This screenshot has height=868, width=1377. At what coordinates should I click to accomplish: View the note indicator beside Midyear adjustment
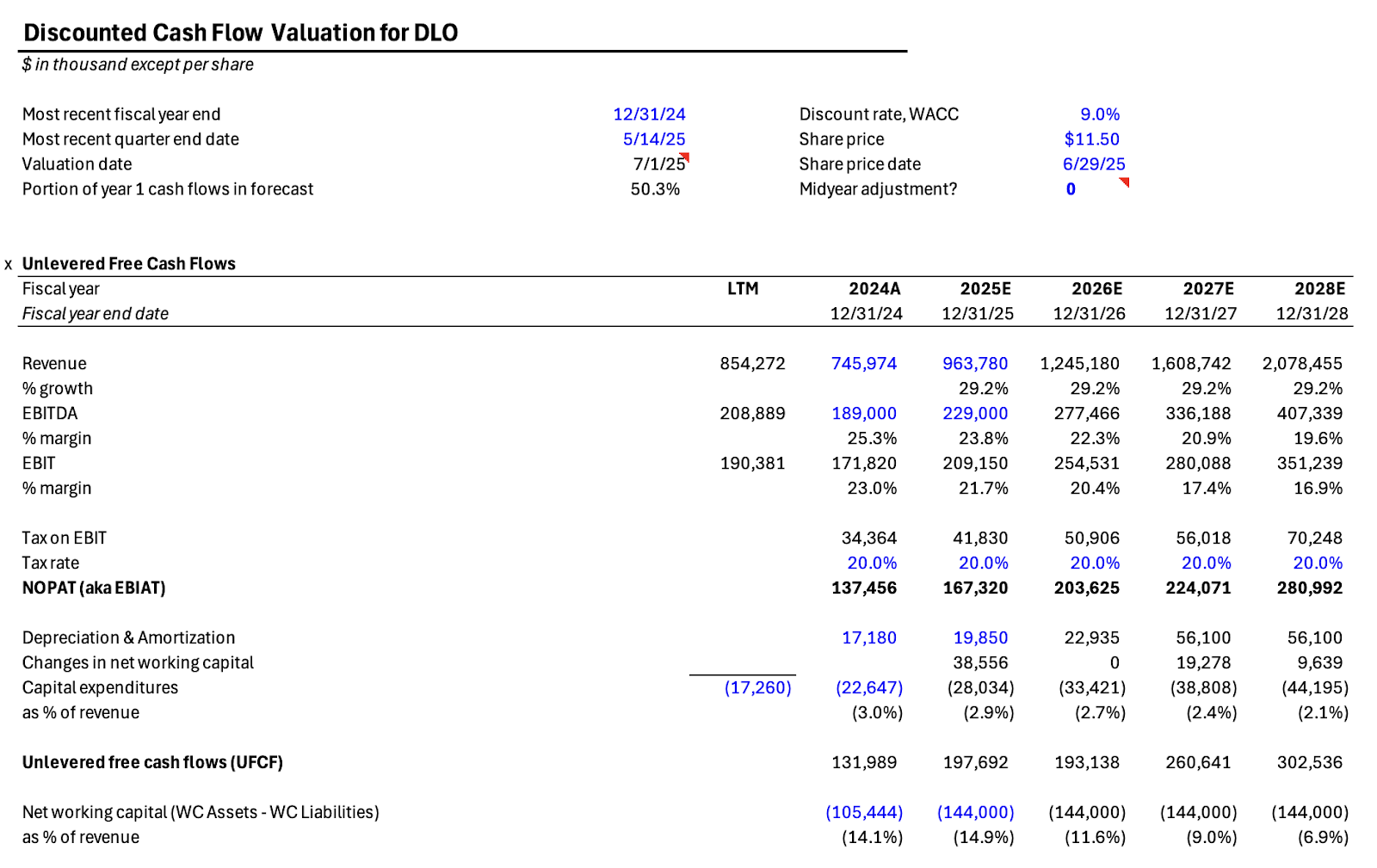[x=1124, y=183]
